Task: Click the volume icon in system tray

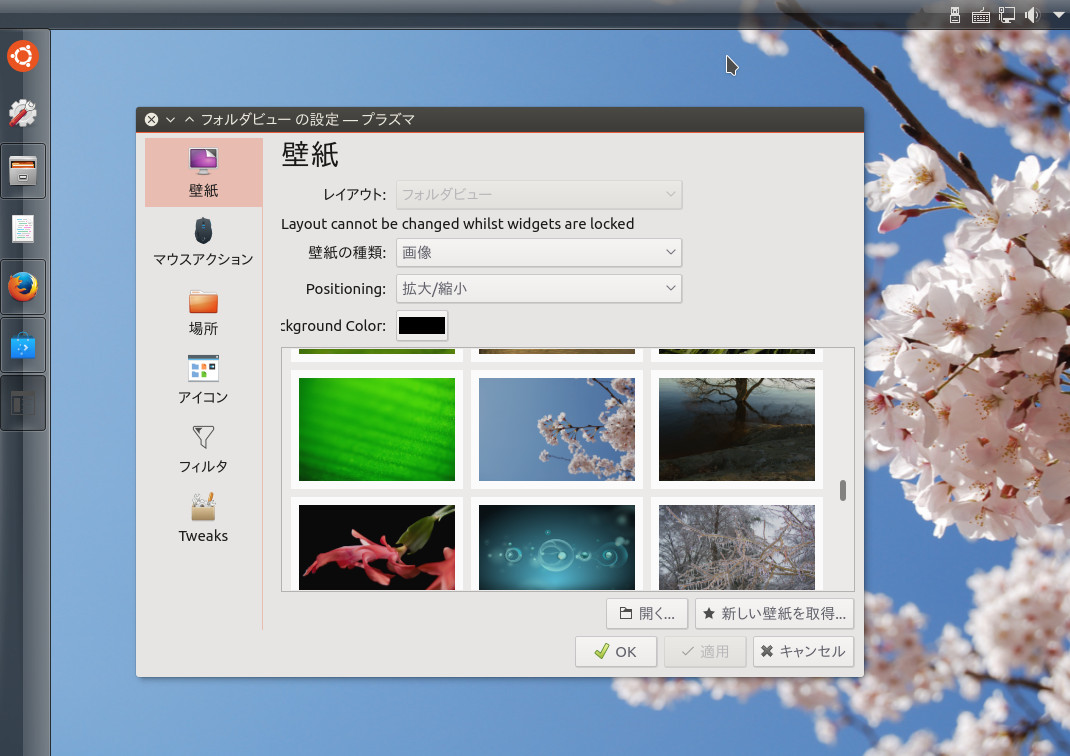Action: (x=1031, y=15)
